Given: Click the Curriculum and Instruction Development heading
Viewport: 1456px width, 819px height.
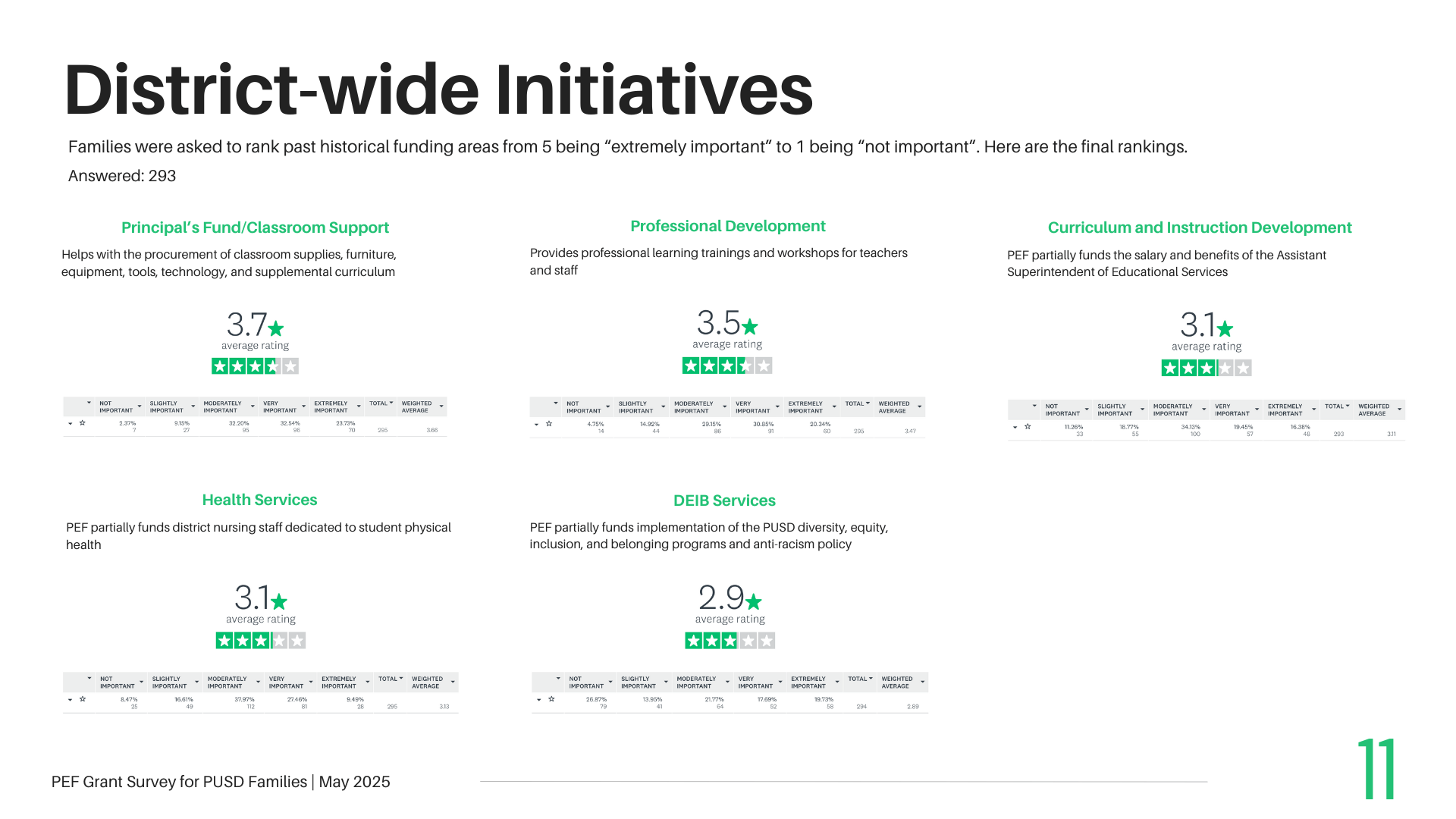Looking at the screenshot, I should click(x=1200, y=227).
